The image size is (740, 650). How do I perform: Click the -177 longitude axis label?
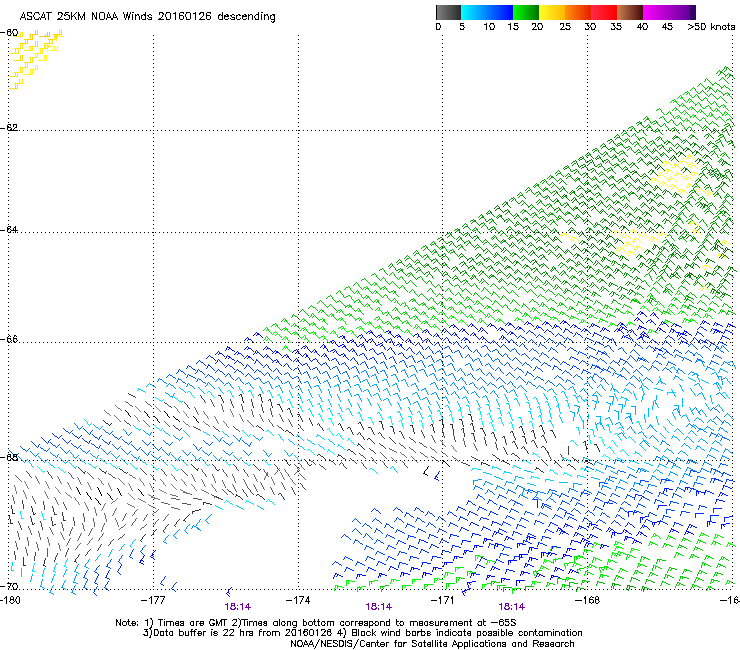153,600
